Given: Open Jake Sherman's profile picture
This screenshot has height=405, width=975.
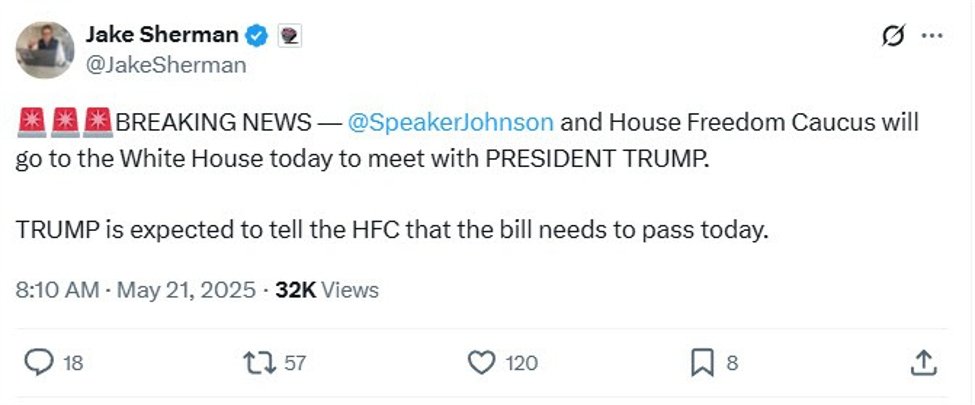Looking at the screenshot, I should [x=45, y=50].
